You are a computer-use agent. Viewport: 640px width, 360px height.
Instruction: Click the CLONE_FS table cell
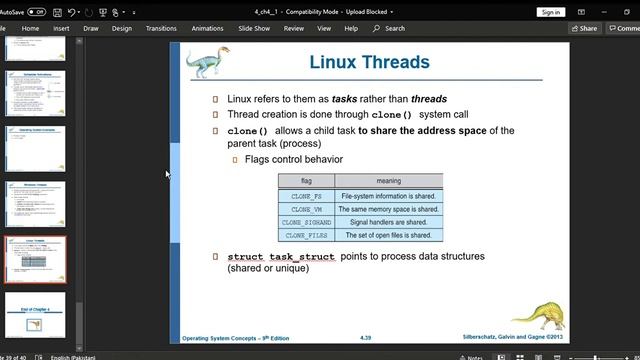click(x=307, y=196)
